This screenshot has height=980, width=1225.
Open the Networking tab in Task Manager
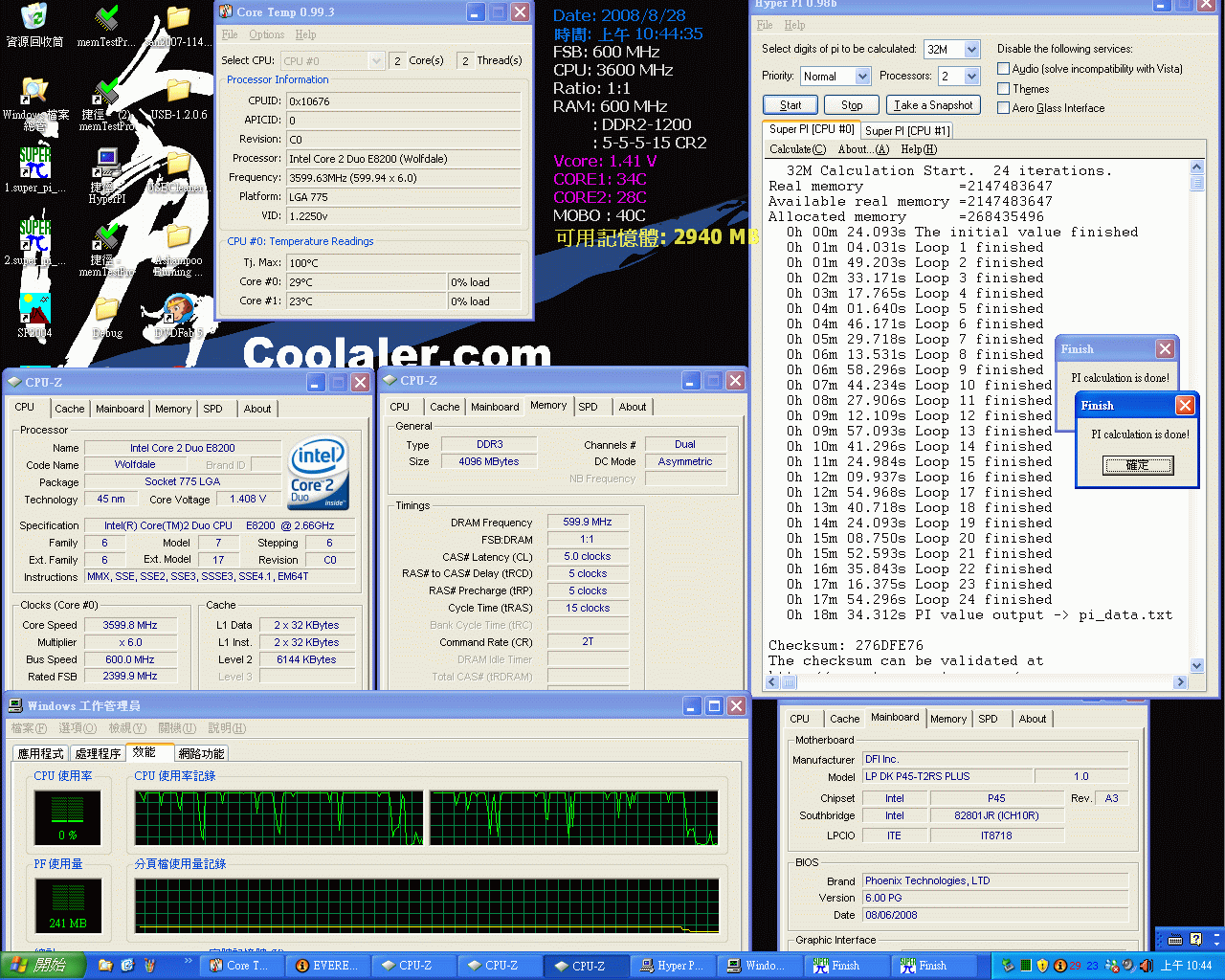click(201, 753)
